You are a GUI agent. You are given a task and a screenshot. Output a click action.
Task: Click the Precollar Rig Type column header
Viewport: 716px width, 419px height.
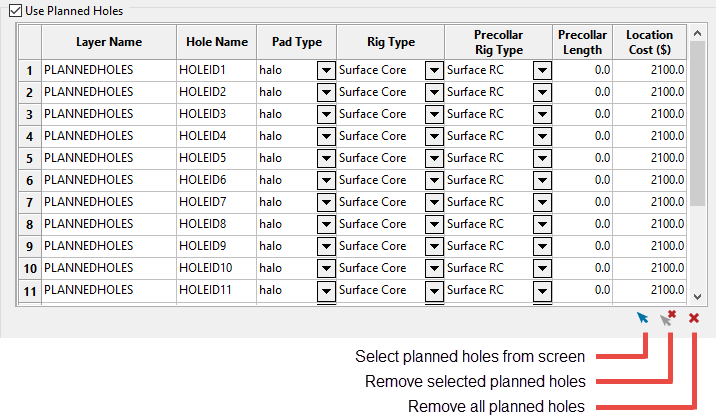click(499, 42)
